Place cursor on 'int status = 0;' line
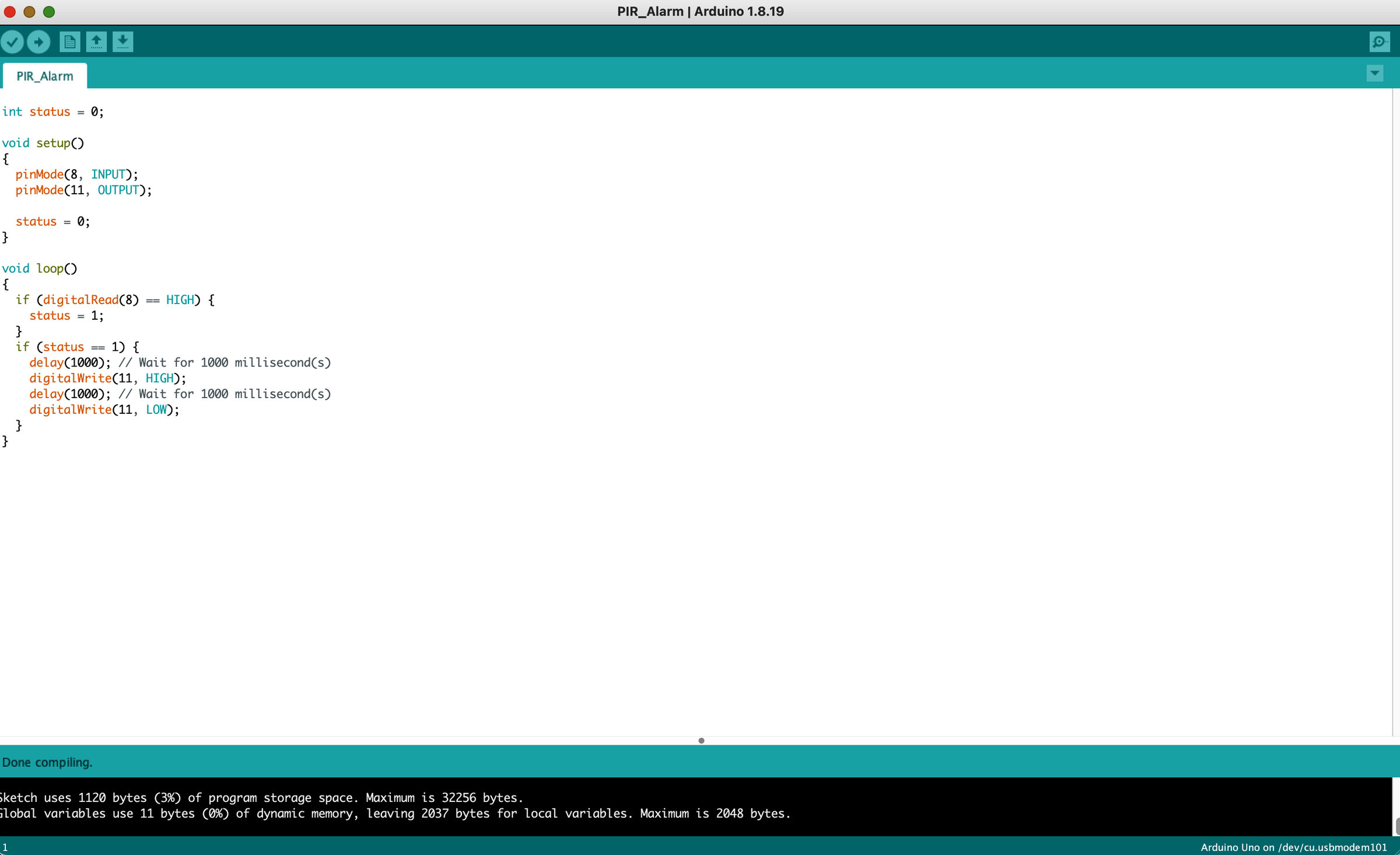The height and width of the screenshot is (855, 1400). [x=53, y=112]
